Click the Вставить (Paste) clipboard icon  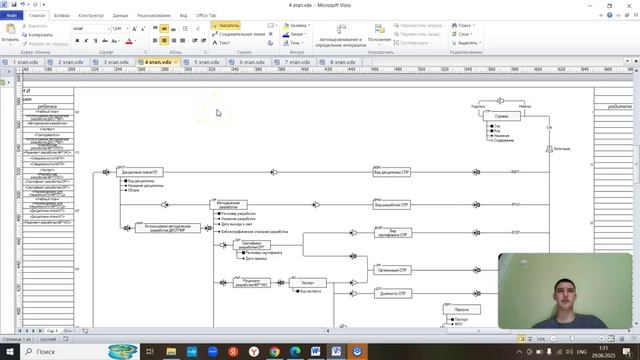coord(11,30)
